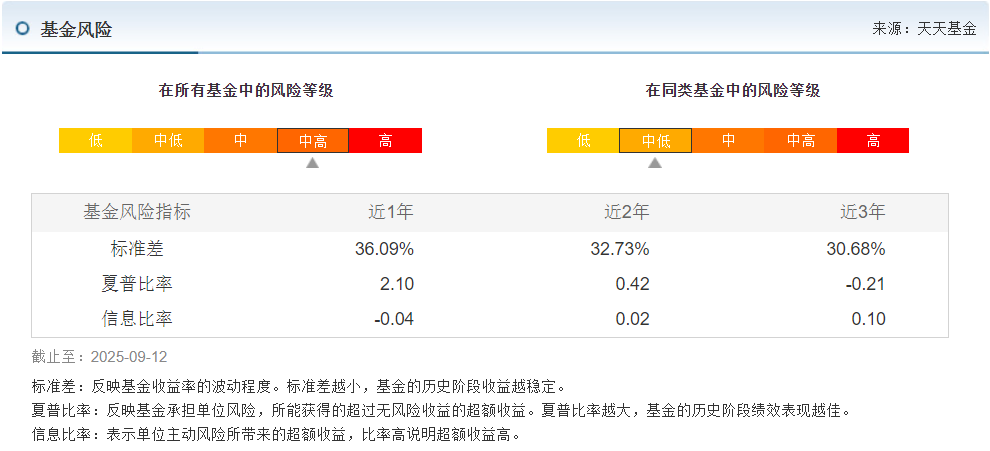The image size is (990, 451).
Task: Click the circle icon beside 基金风险 title
Action: click(x=23, y=28)
